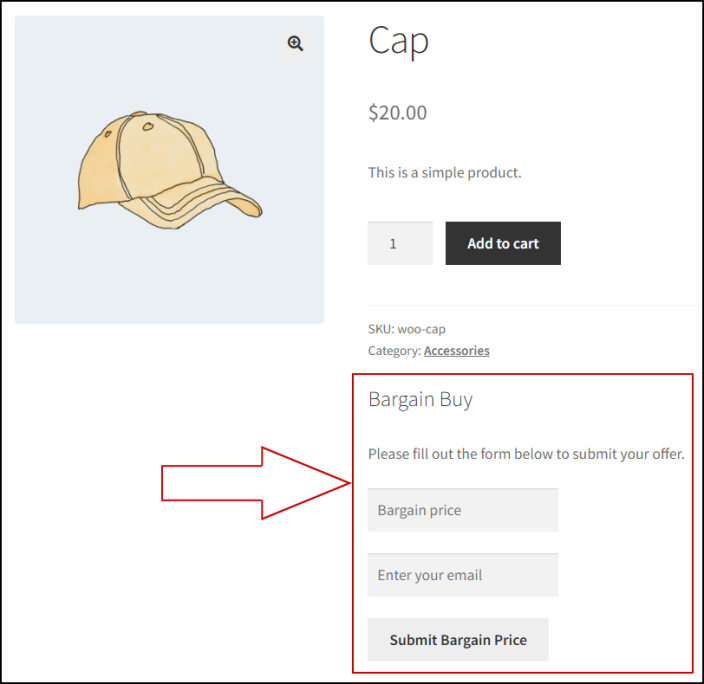Image resolution: width=704 pixels, height=684 pixels.
Task: Click the divider line above SKU
Action: coord(530,305)
